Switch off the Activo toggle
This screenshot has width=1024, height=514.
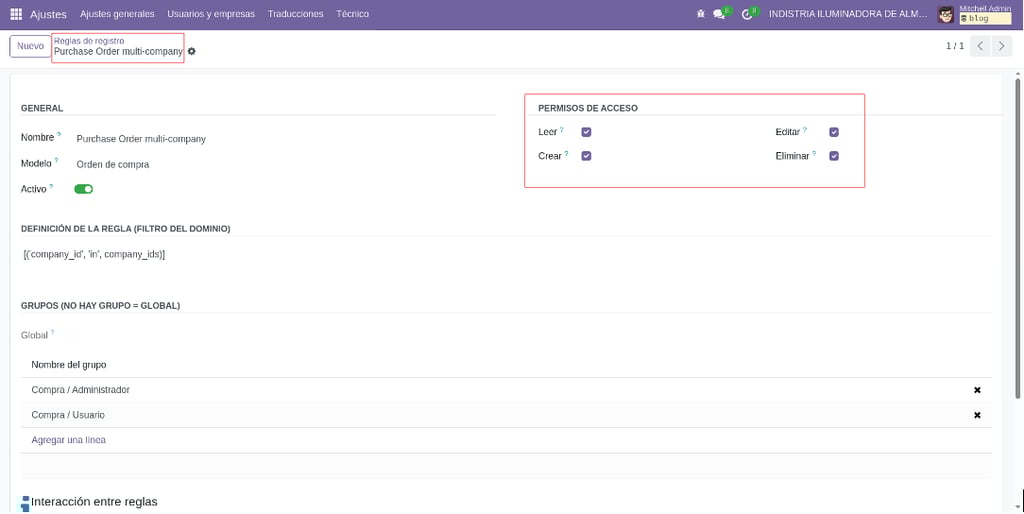pos(84,189)
